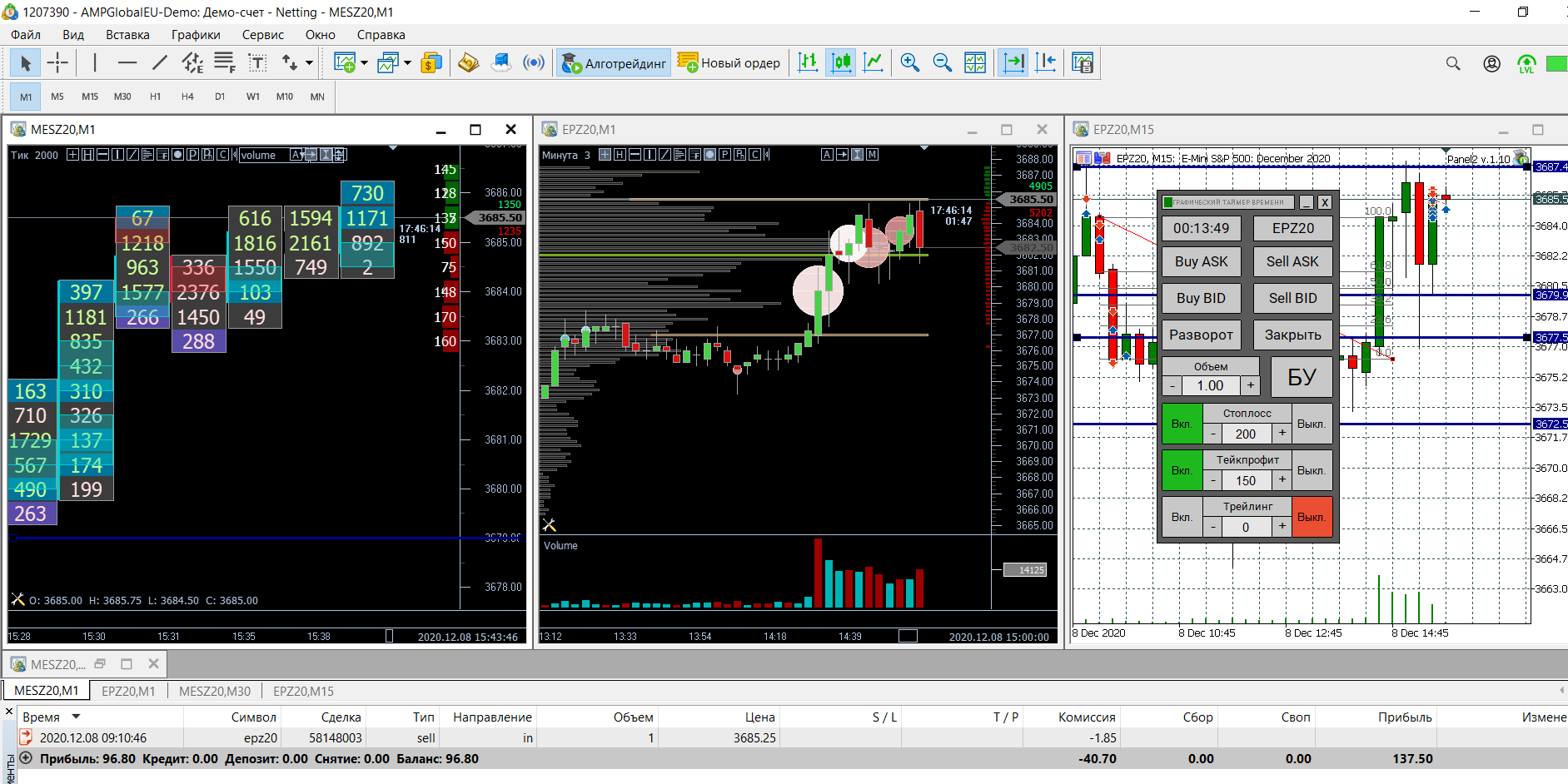Expand the summary row plus icon
Screen dimensions: 1568x784
click(26, 758)
